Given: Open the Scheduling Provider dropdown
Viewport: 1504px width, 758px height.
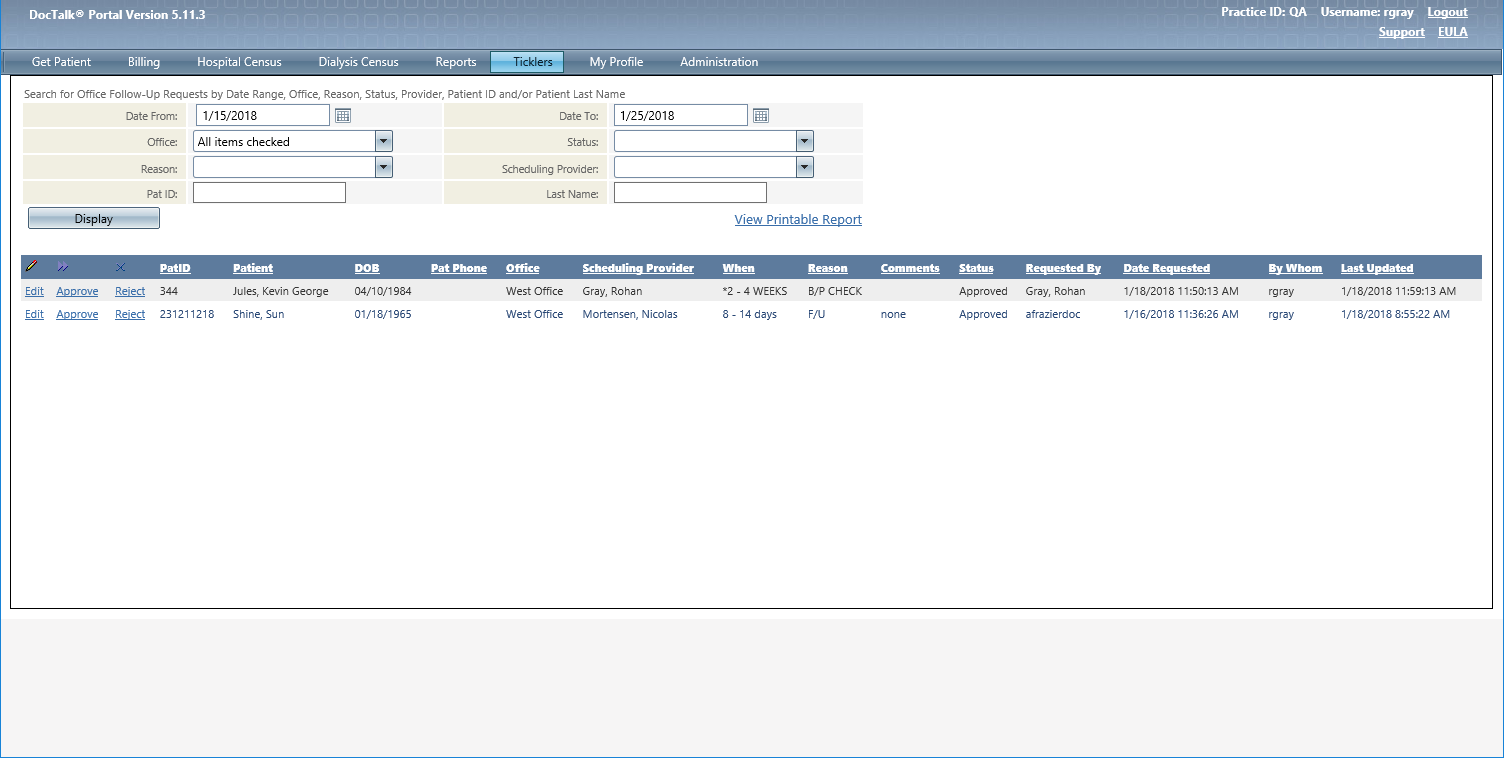Looking at the screenshot, I should click(x=805, y=167).
